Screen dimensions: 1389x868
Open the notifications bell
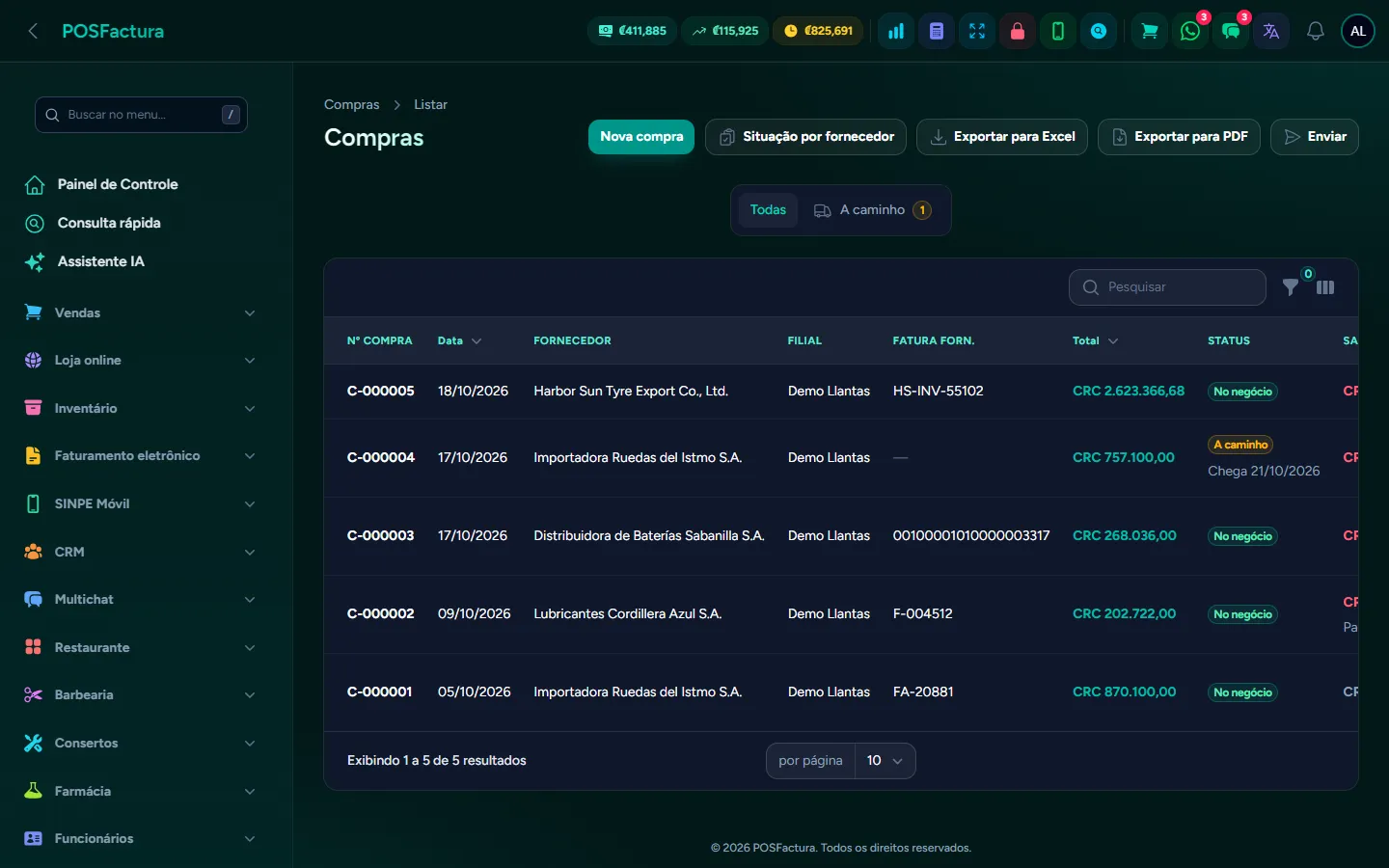[1315, 31]
